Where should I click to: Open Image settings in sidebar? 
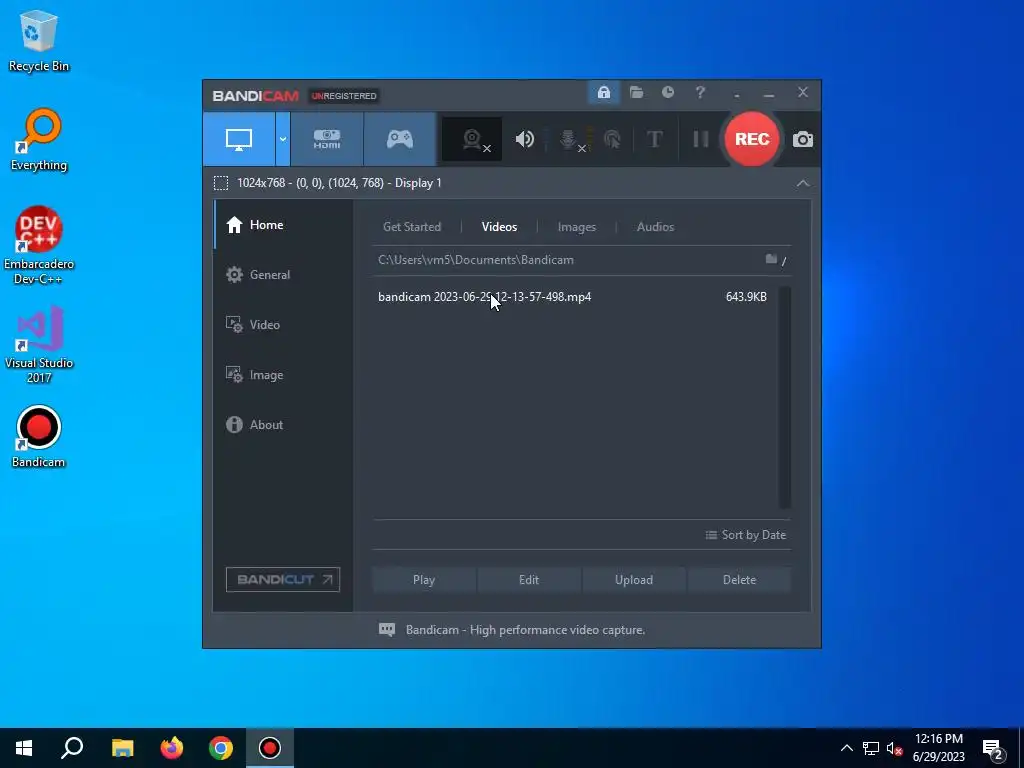[283, 375]
